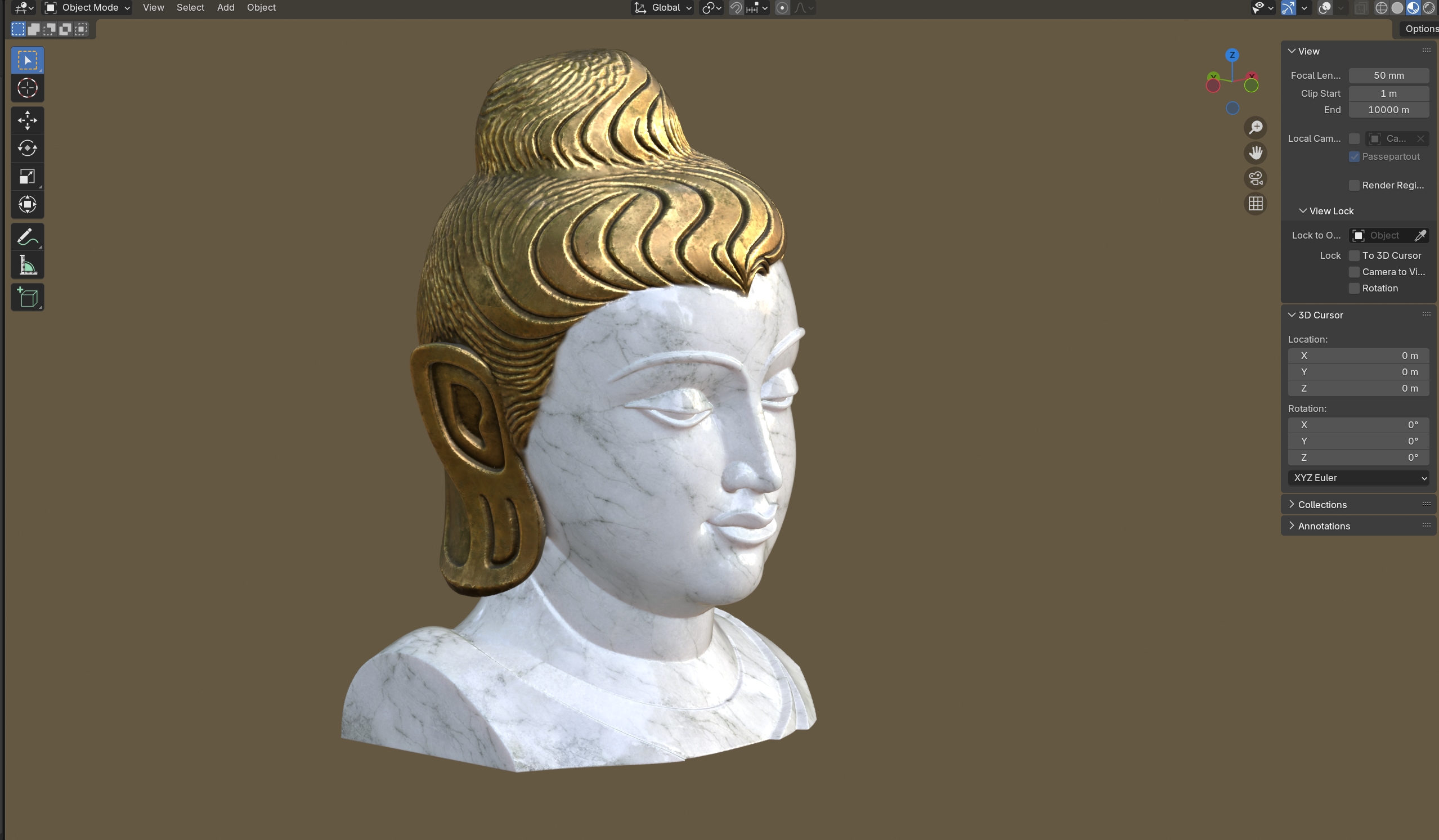Activate the Annotate pencil tool
Screen dimensions: 1439x840
click(27, 237)
